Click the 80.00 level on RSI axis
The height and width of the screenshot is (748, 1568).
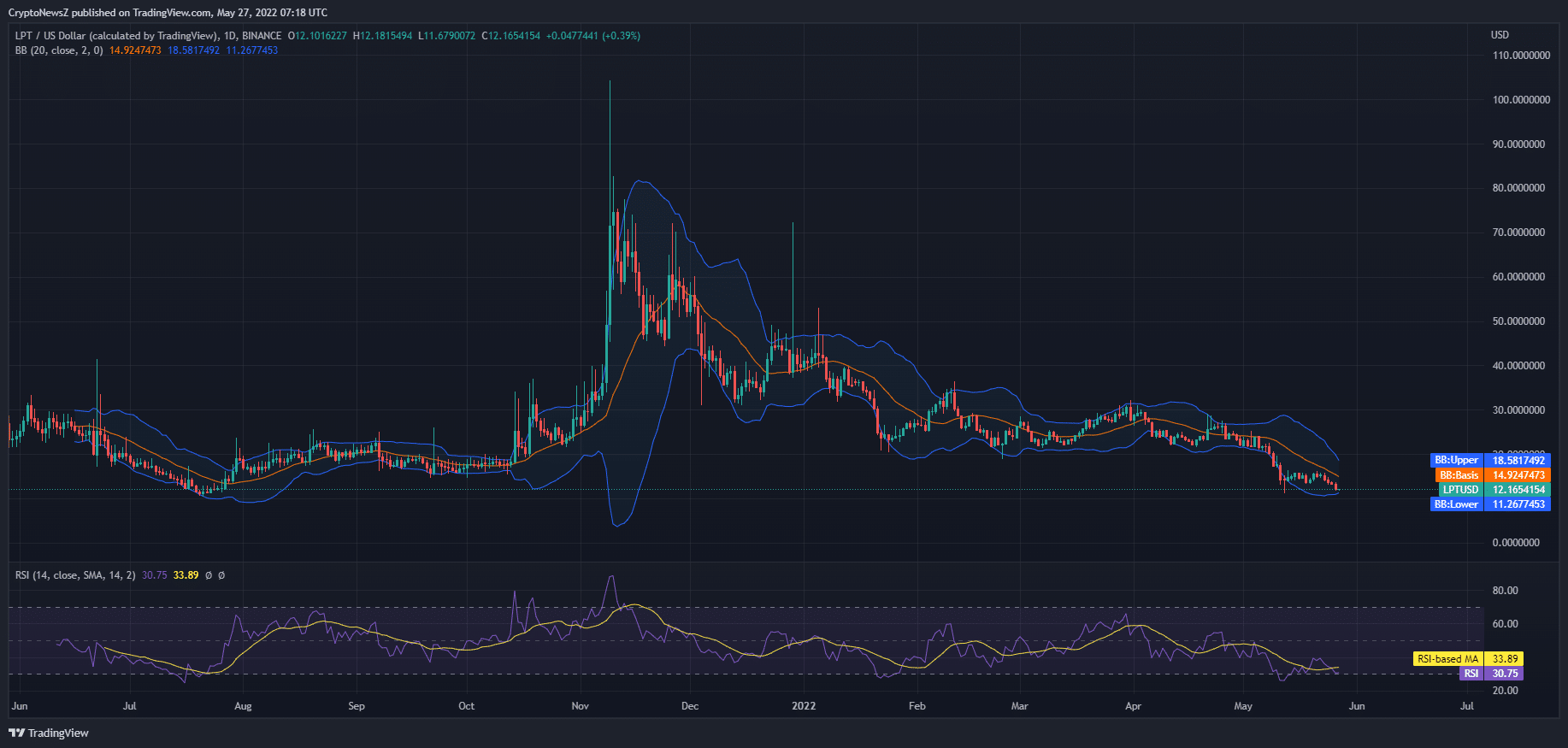[x=1505, y=591]
